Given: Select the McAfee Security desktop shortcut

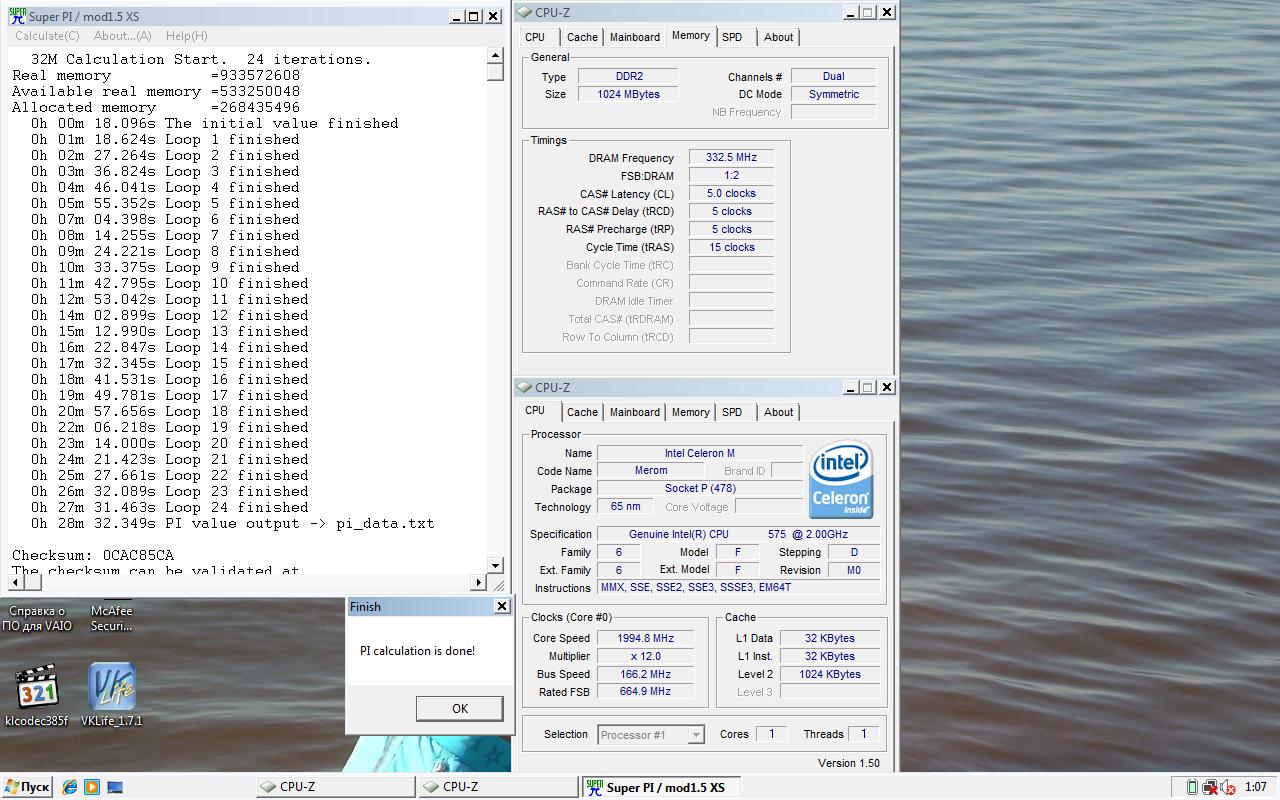Looking at the screenshot, I should point(112,617).
